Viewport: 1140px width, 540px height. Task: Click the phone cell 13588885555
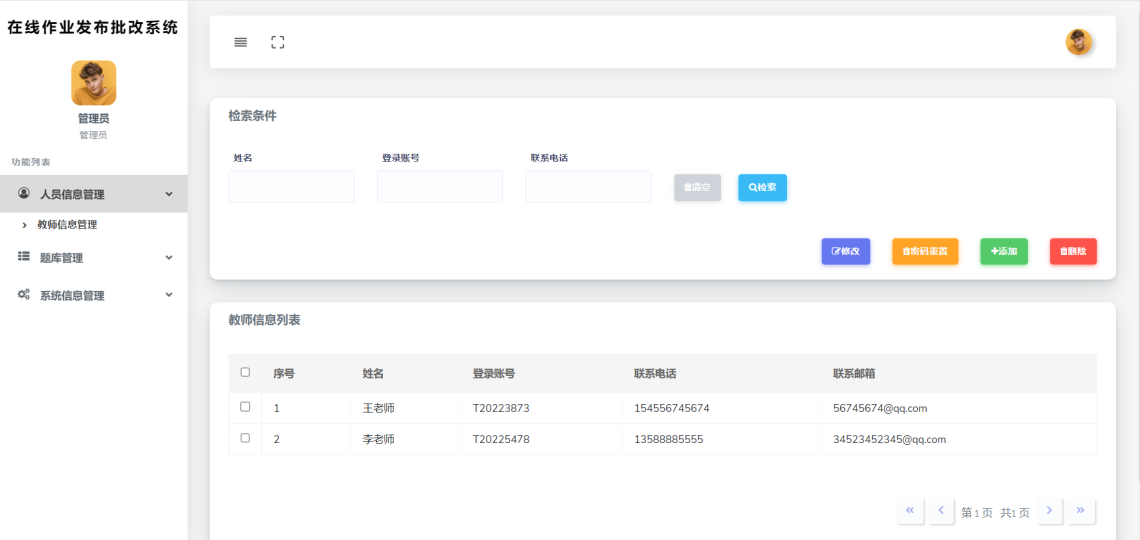668,440
